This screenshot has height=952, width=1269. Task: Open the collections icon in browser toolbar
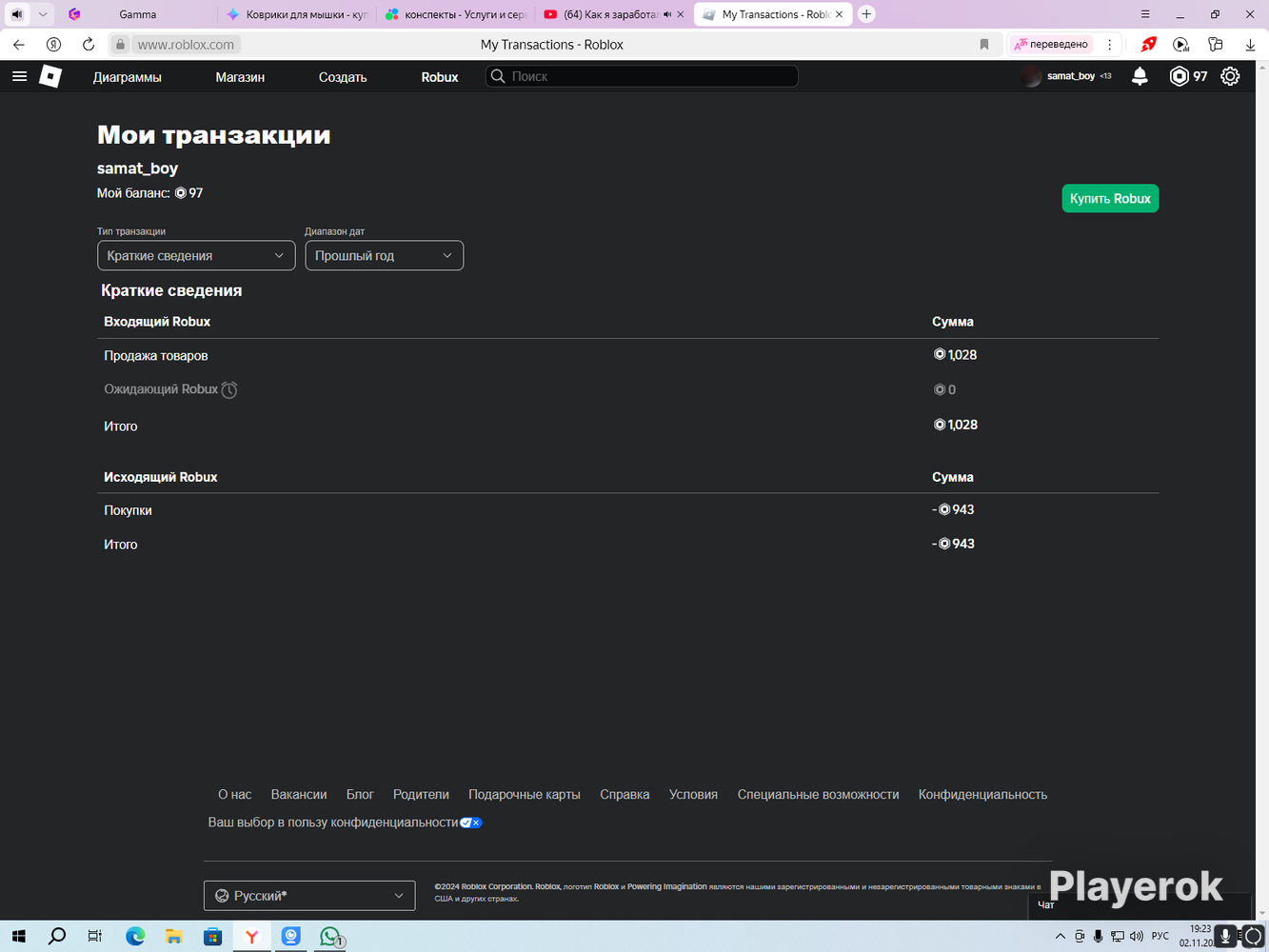point(1216,44)
